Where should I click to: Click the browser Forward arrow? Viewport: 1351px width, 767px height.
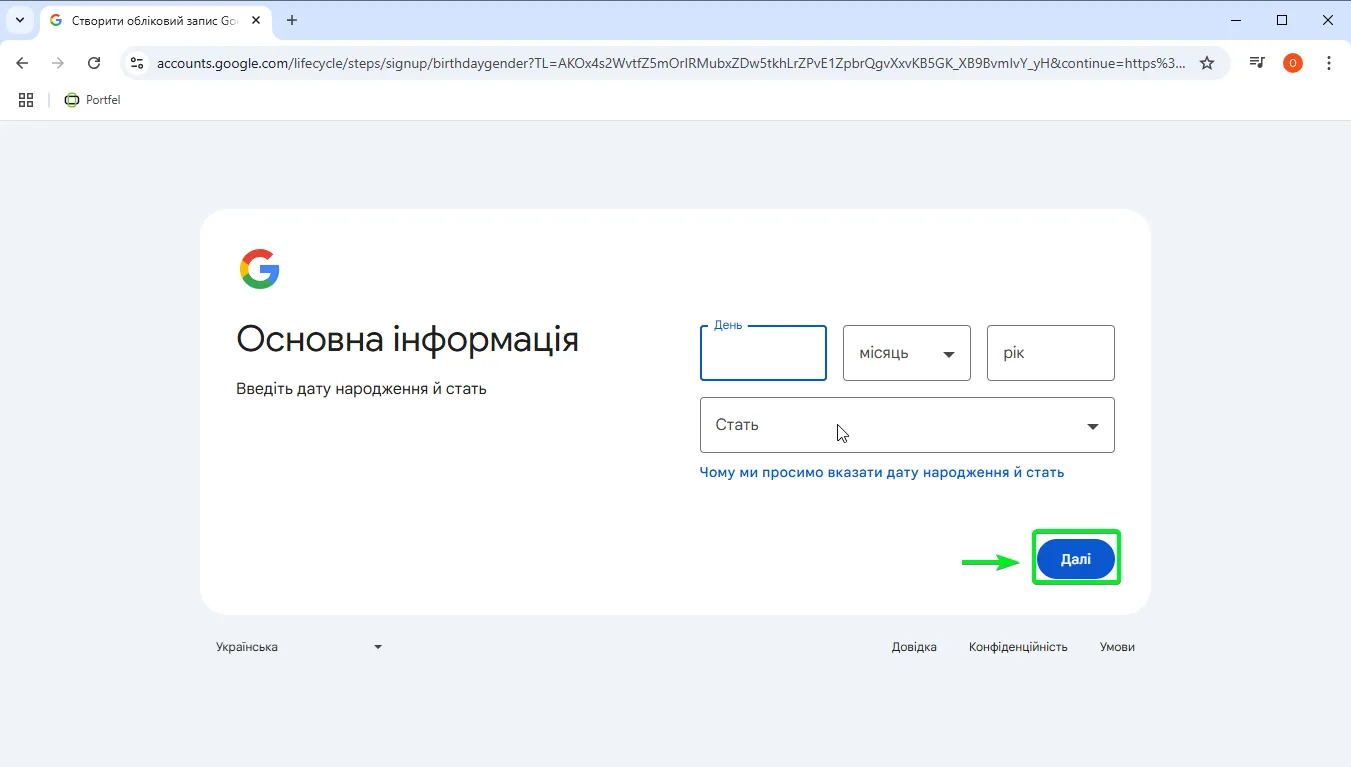point(58,63)
